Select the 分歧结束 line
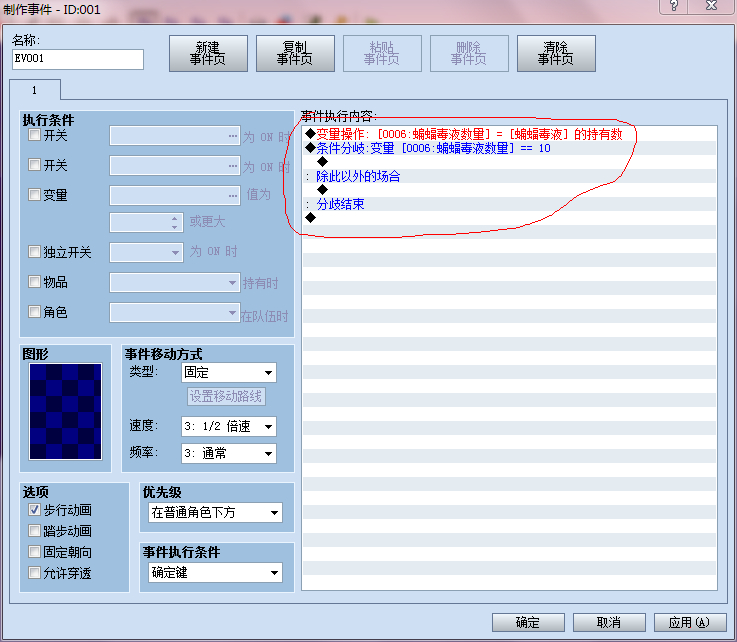The width and height of the screenshot is (737, 642). 510,204
